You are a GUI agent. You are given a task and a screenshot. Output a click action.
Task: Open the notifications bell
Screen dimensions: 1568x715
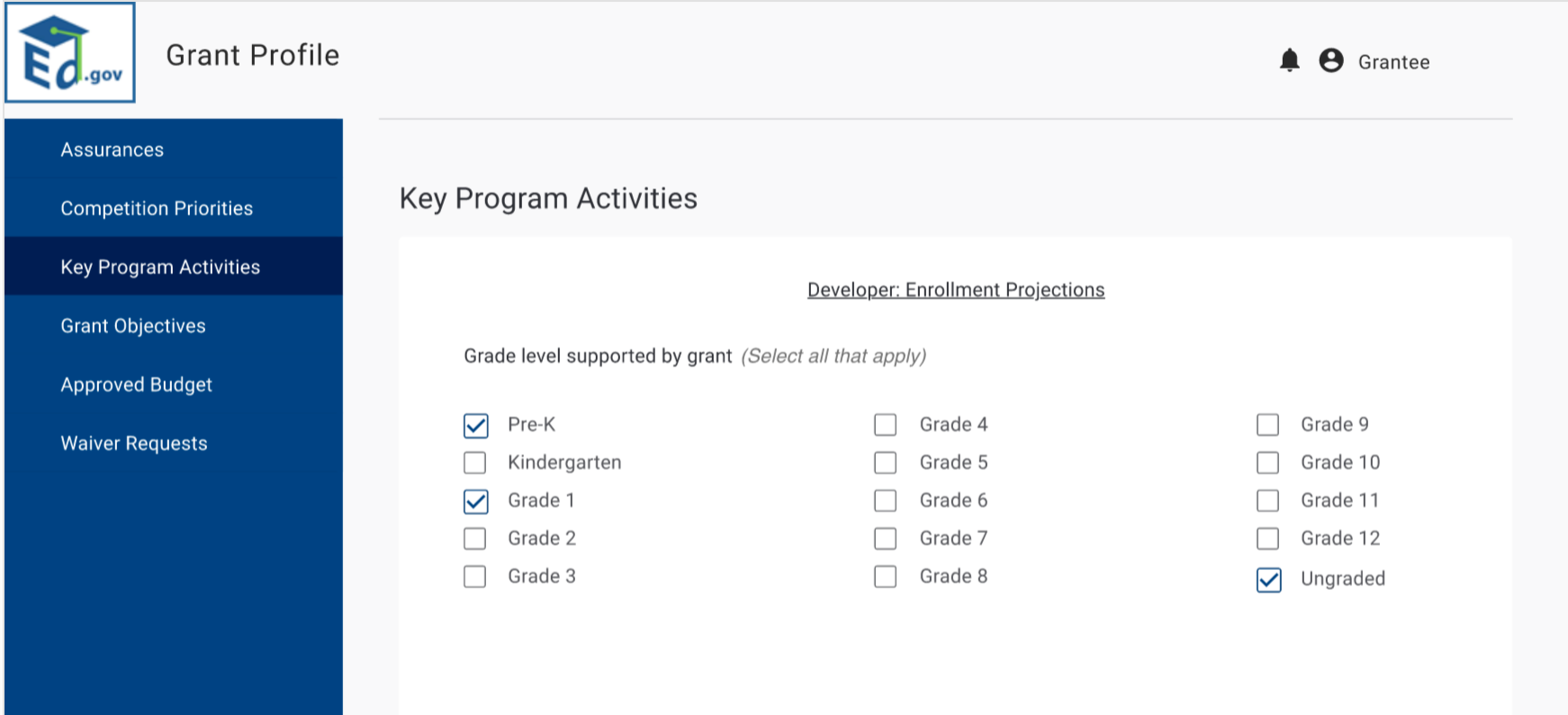[x=1289, y=60]
